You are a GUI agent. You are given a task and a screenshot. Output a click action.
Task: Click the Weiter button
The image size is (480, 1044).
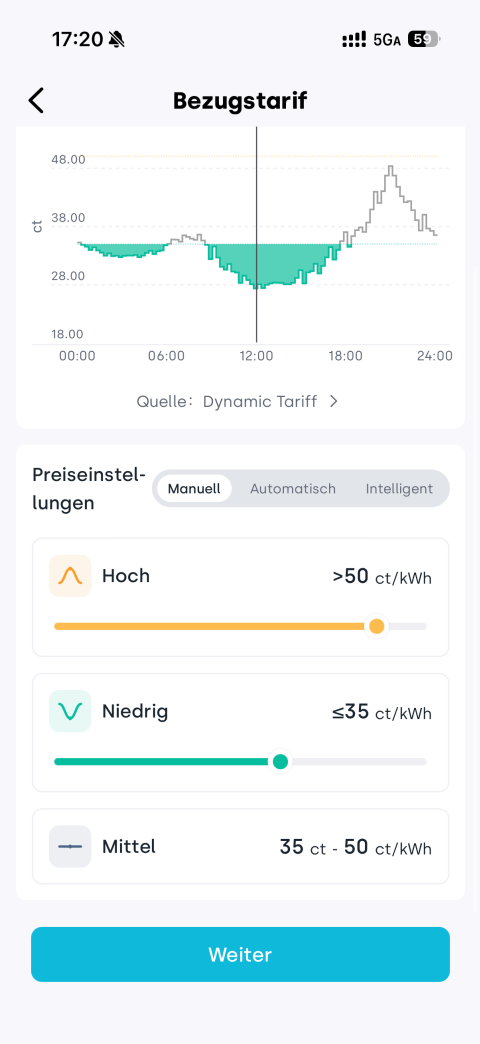(x=240, y=954)
